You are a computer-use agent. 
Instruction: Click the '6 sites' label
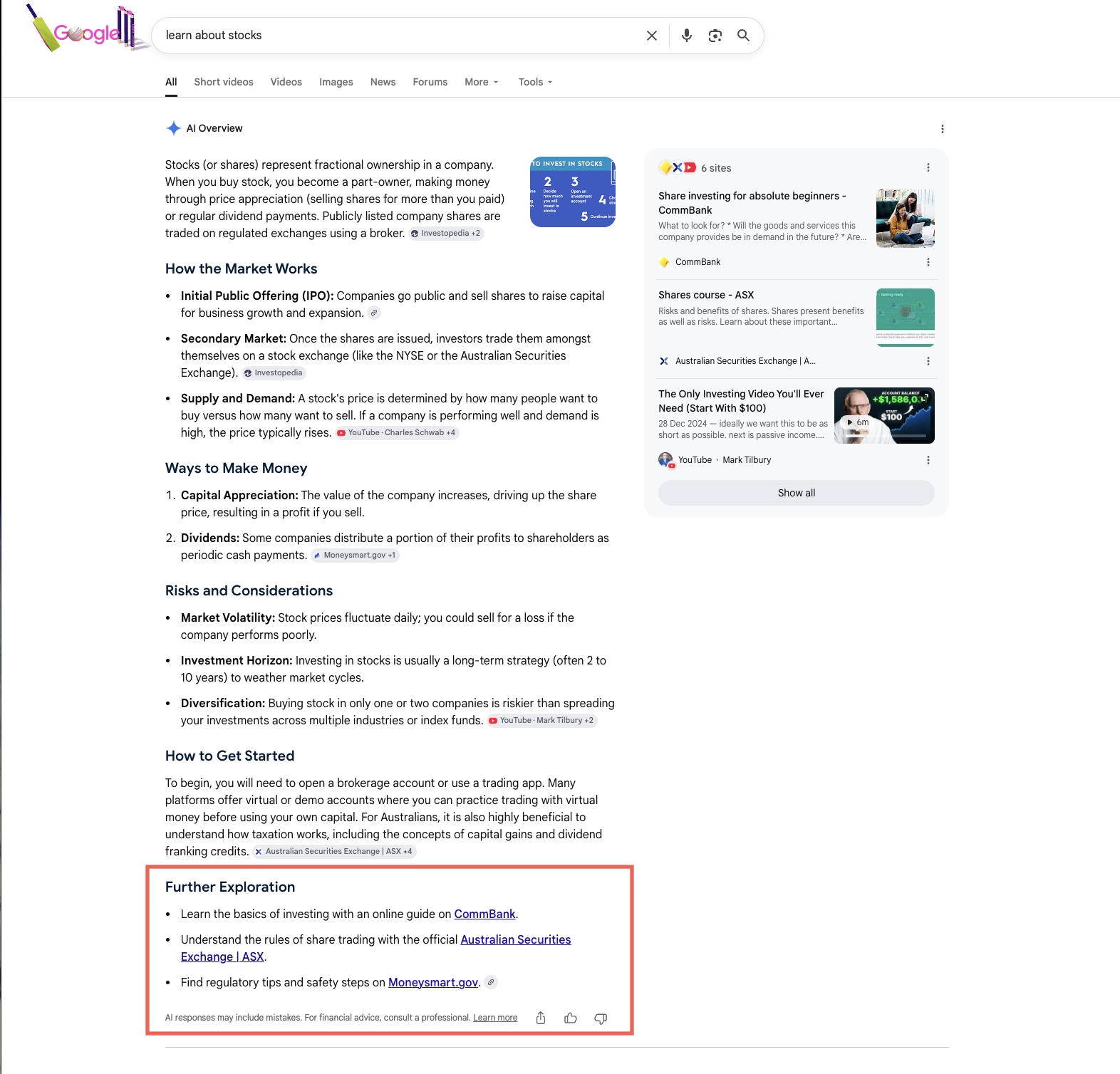point(716,168)
